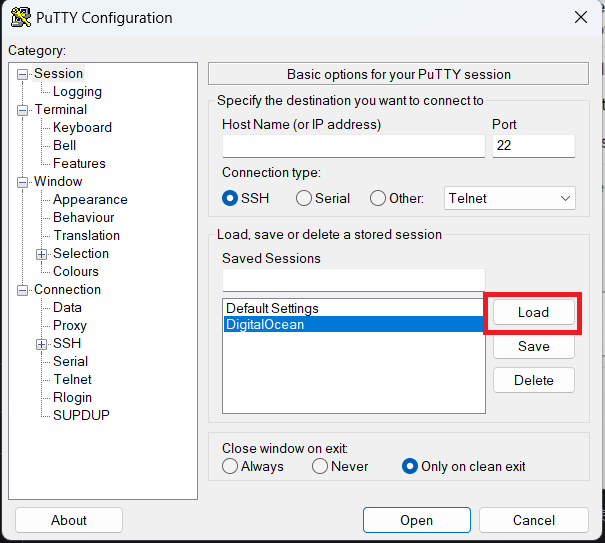Select the SSH connection type
Image resolution: width=605 pixels, height=543 pixels.
pos(231,198)
